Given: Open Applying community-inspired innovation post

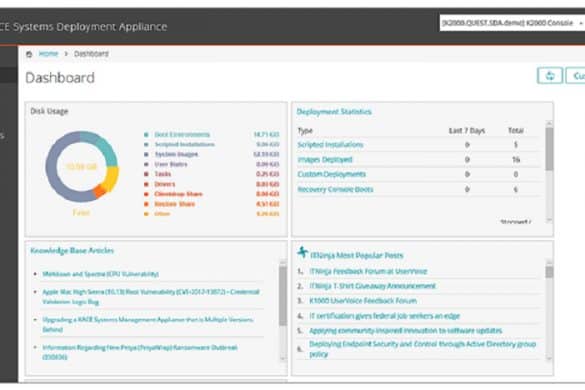Looking at the screenshot, I should [x=406, y=331].
